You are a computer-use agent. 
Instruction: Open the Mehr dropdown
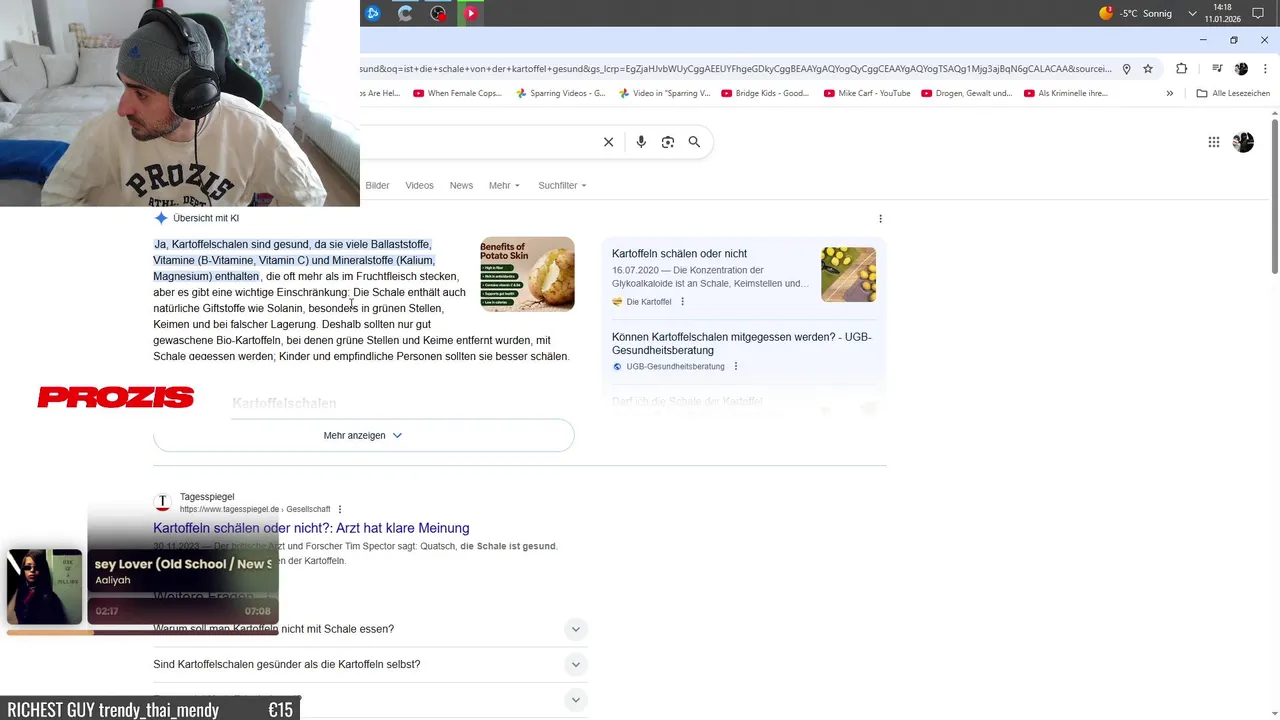(504, 185)
